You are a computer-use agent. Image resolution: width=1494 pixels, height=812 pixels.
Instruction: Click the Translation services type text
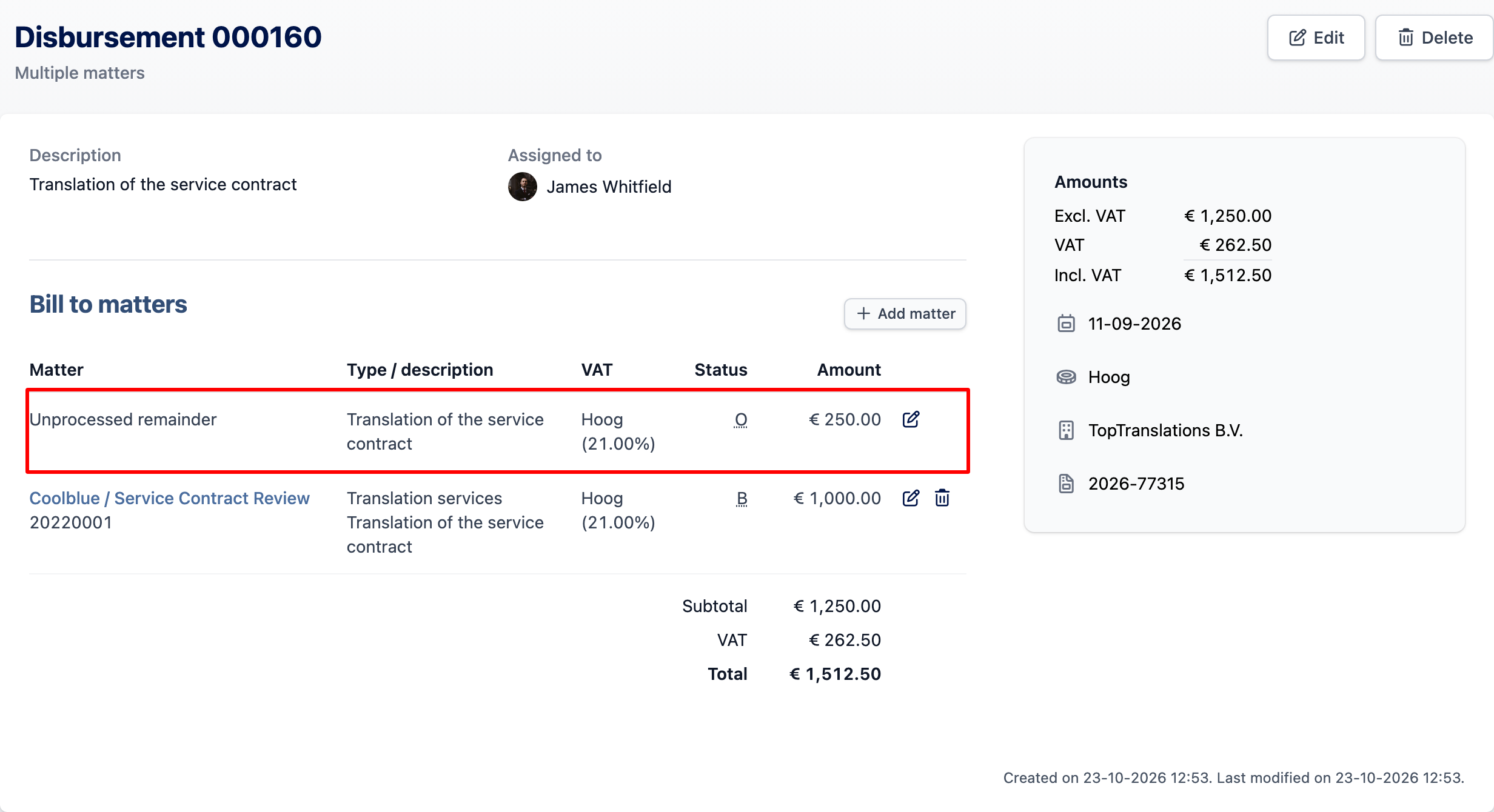[x=424, y=498]
